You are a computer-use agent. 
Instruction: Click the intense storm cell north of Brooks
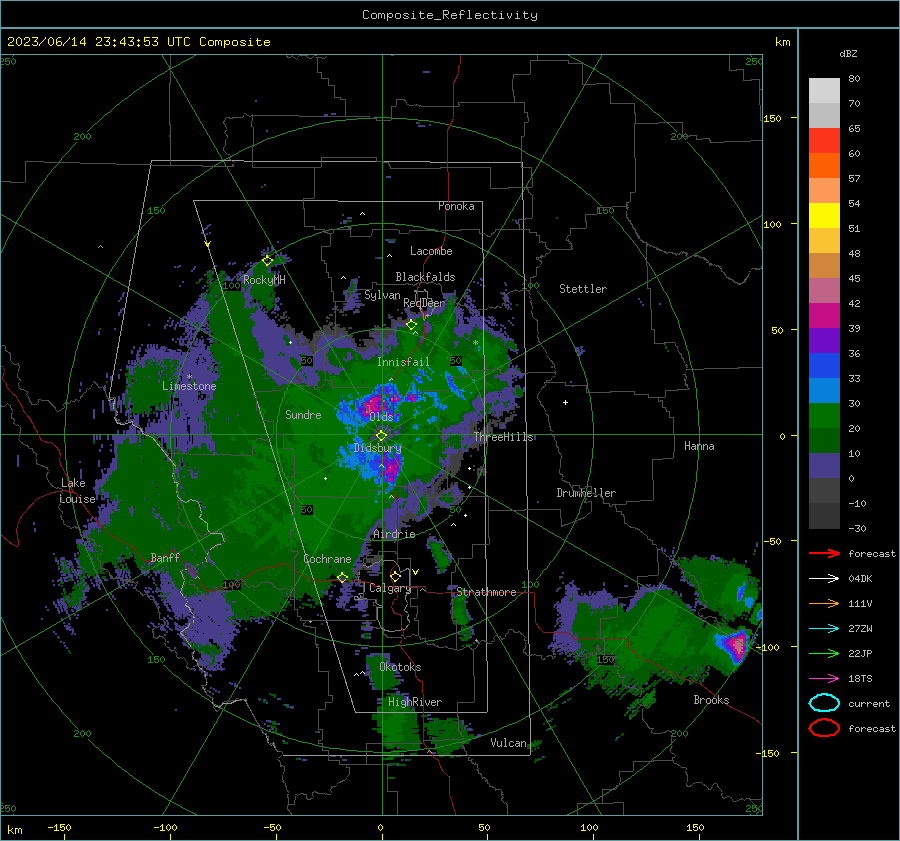(x=735, y=645)
